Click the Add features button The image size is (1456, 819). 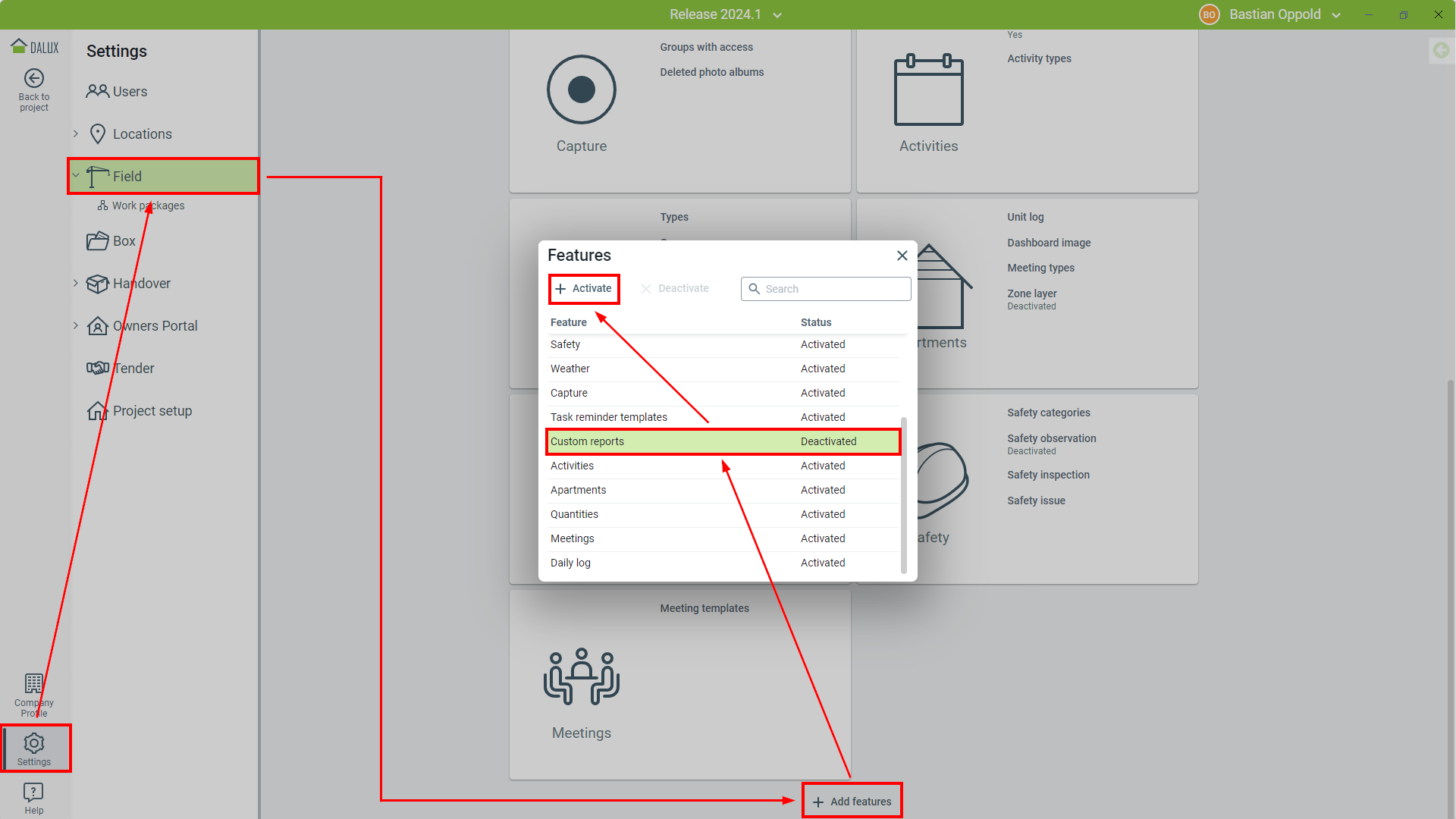point(852,802)
